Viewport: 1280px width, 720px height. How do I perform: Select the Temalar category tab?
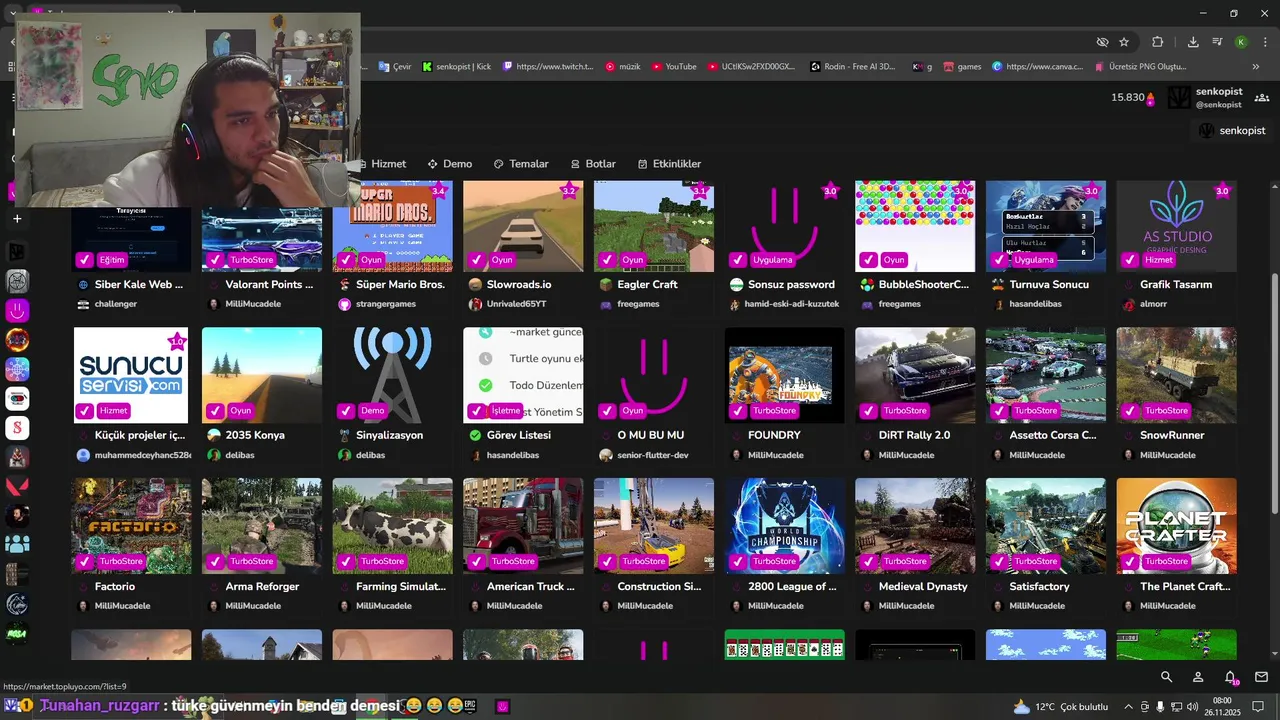(521, 164)
